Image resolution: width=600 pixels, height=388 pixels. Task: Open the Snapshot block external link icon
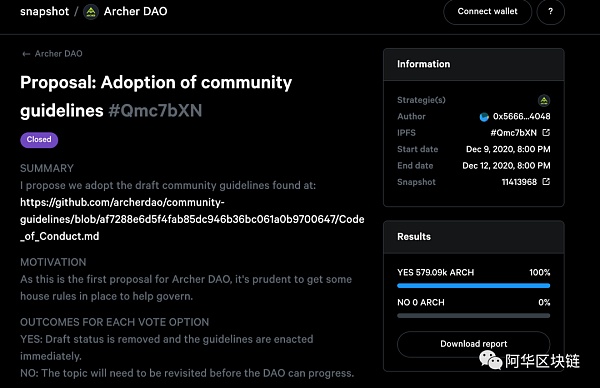tap(546, 181)
